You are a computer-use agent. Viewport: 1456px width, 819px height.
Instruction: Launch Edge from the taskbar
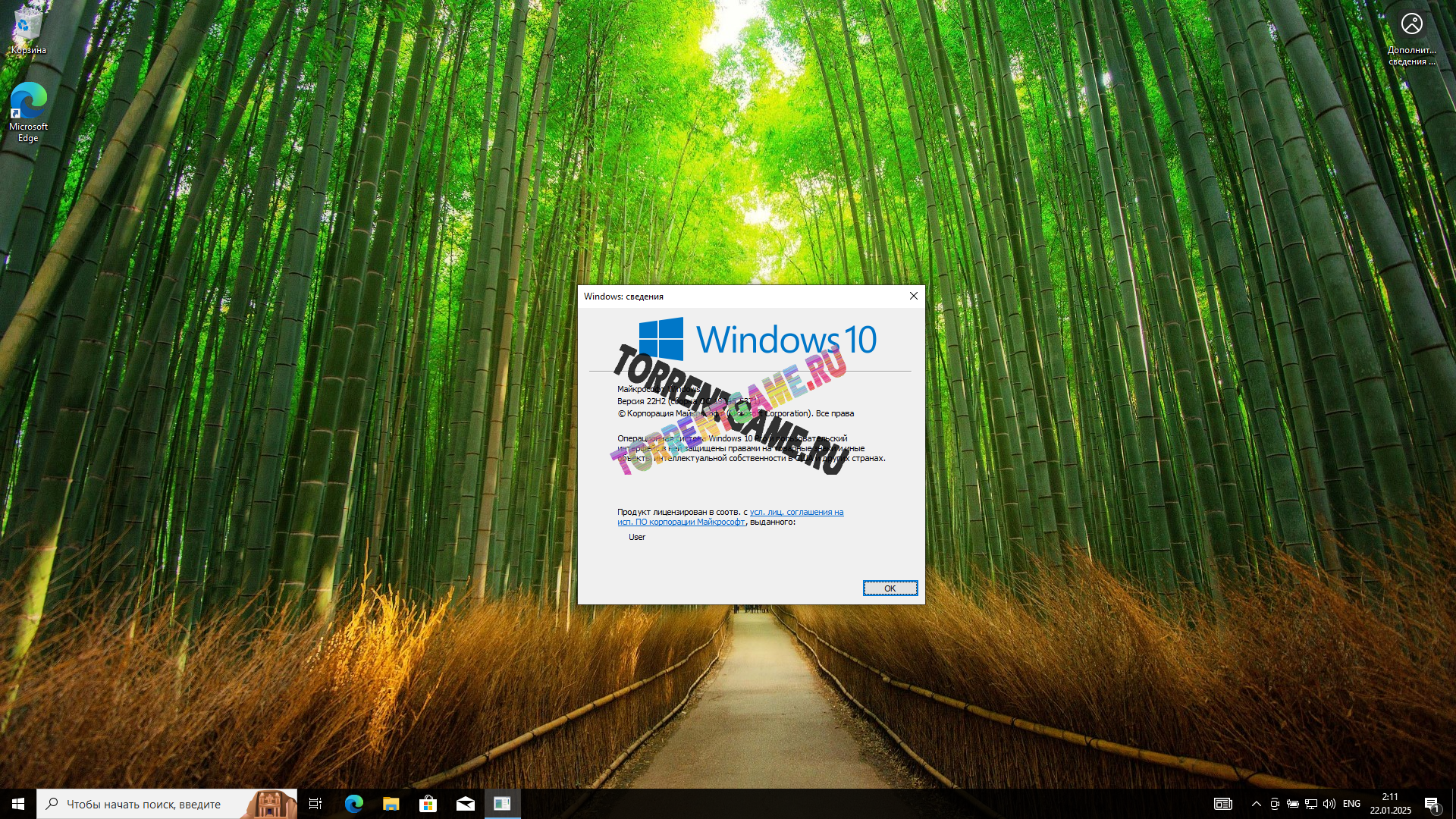(353, 804)
